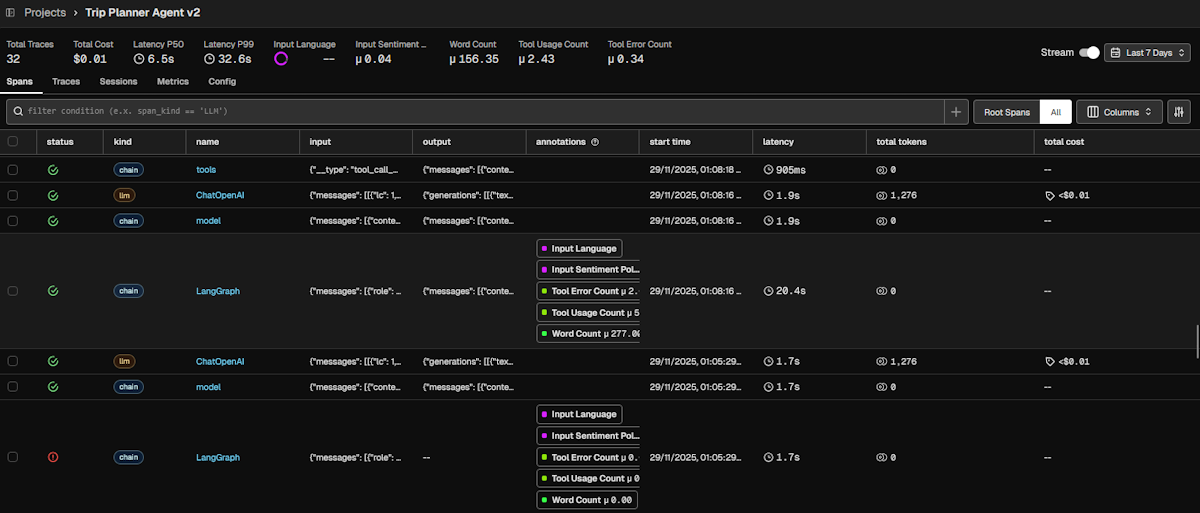Expand the Columns dropdown
Screen dimensions: 1200x513
click(1119, 112)
